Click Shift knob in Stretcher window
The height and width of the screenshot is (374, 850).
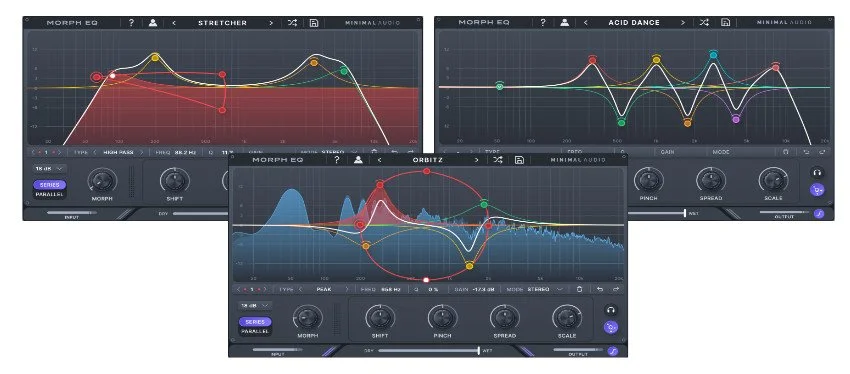(x=175, y=180)
